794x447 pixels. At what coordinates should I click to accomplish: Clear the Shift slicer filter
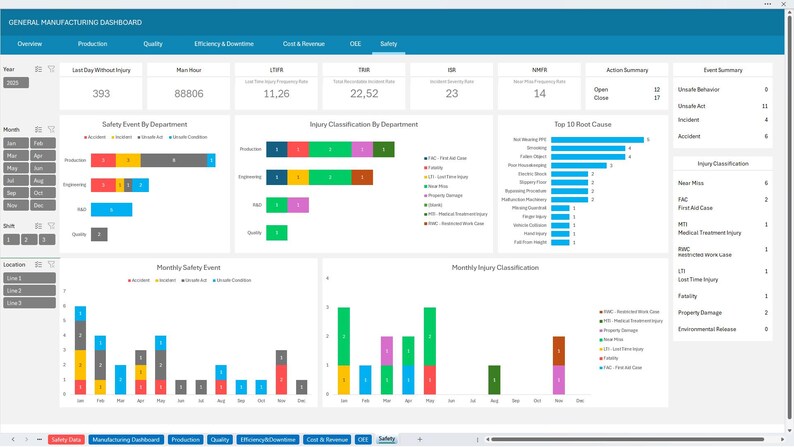(x=51, y=226)
